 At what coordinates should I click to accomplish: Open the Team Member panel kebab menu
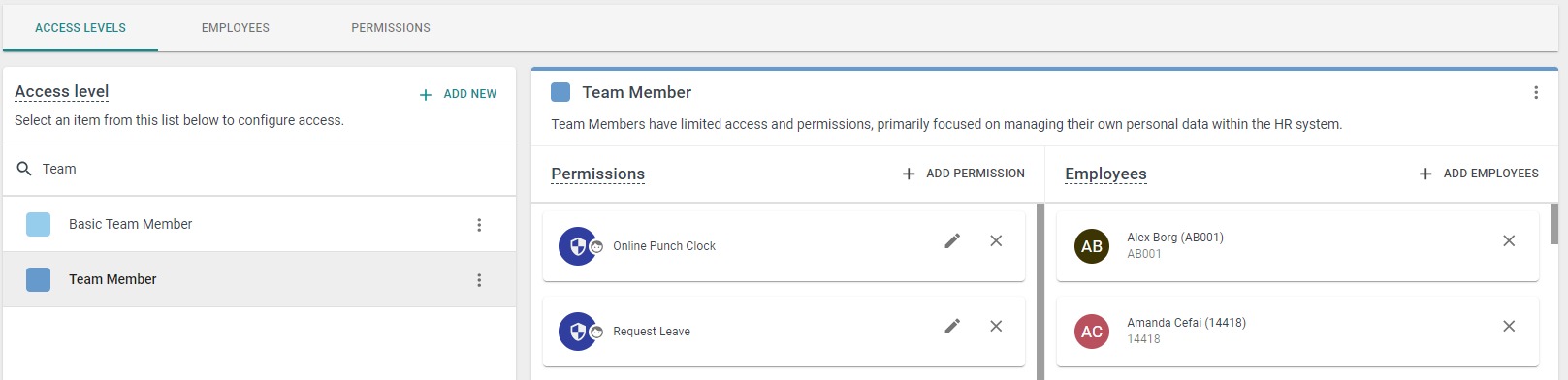pos(1536,92)
